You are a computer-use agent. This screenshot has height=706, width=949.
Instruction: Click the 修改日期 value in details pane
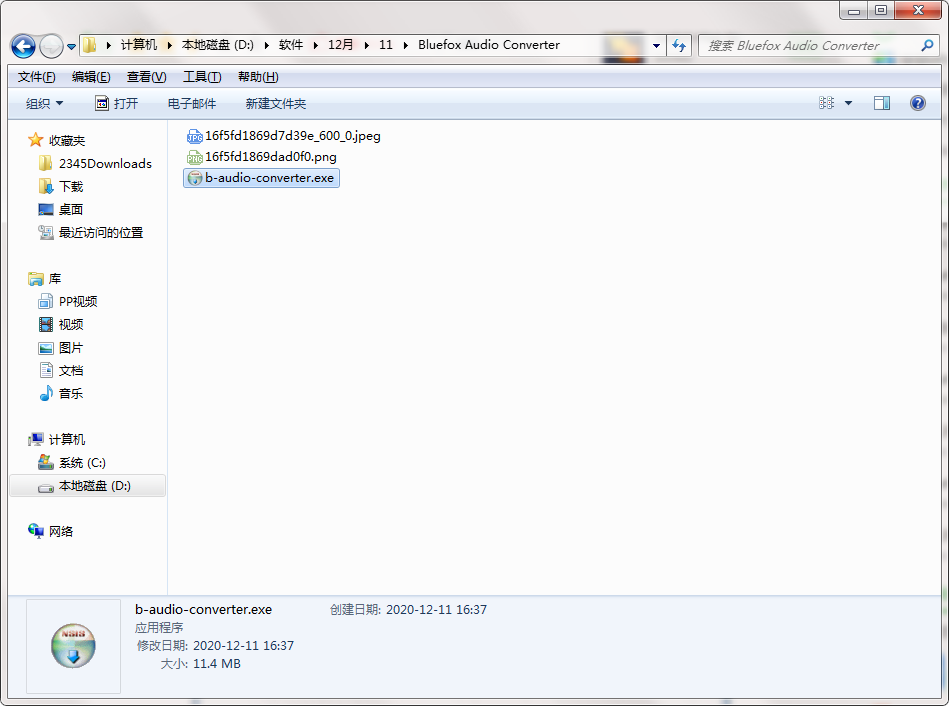point(243,646)
